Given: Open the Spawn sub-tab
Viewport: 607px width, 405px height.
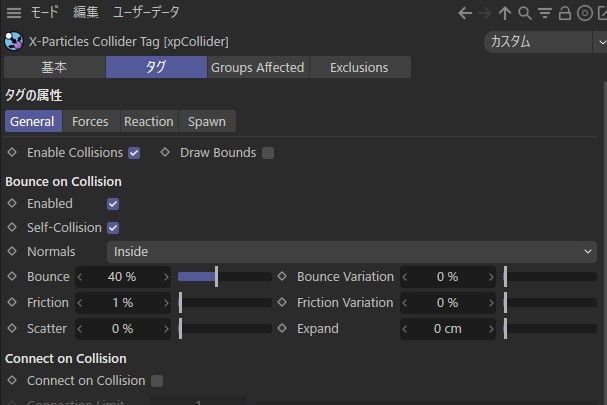Looking at the screenshot, I should (x=207, y=122).
